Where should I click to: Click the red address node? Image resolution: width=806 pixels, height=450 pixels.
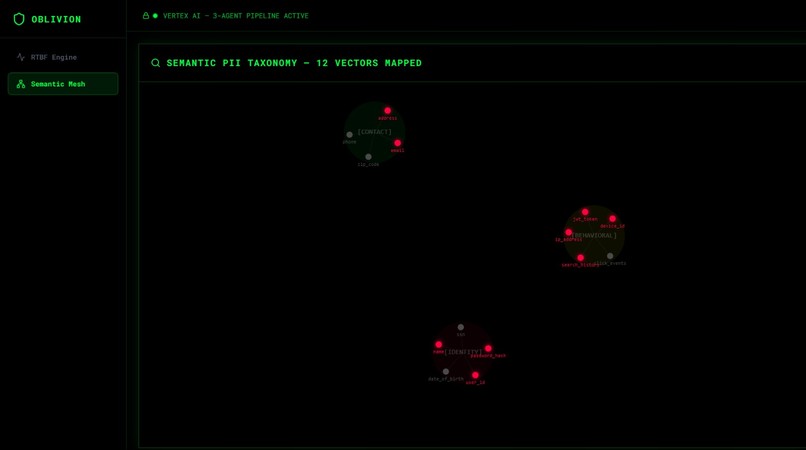coord(388,111)
